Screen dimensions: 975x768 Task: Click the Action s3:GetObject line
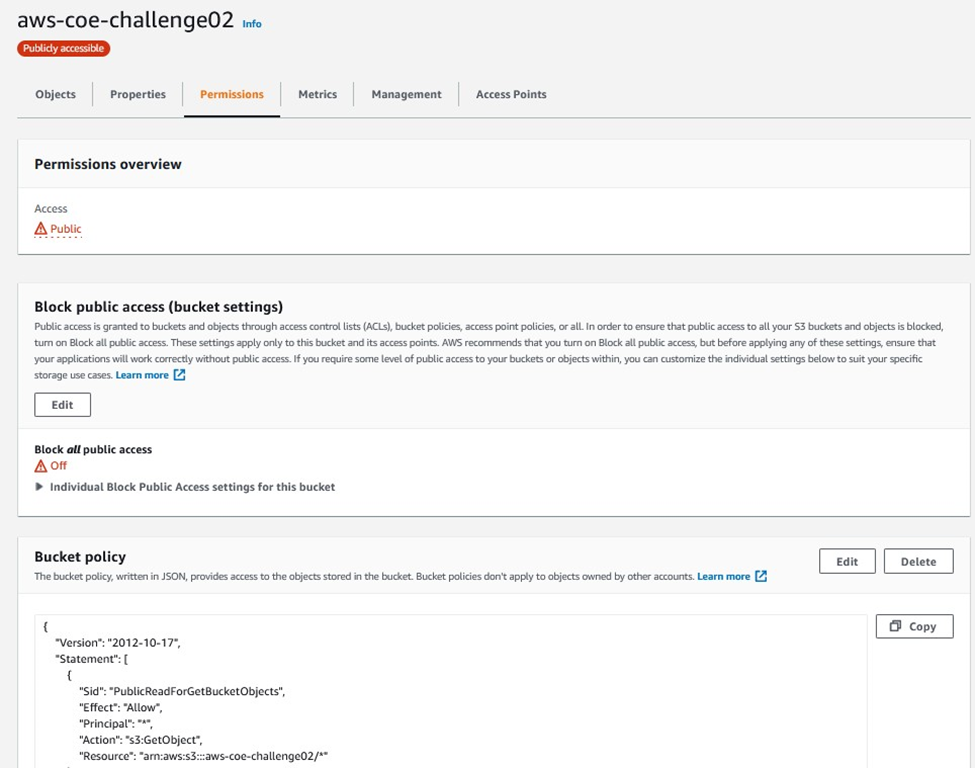(141, 740)
